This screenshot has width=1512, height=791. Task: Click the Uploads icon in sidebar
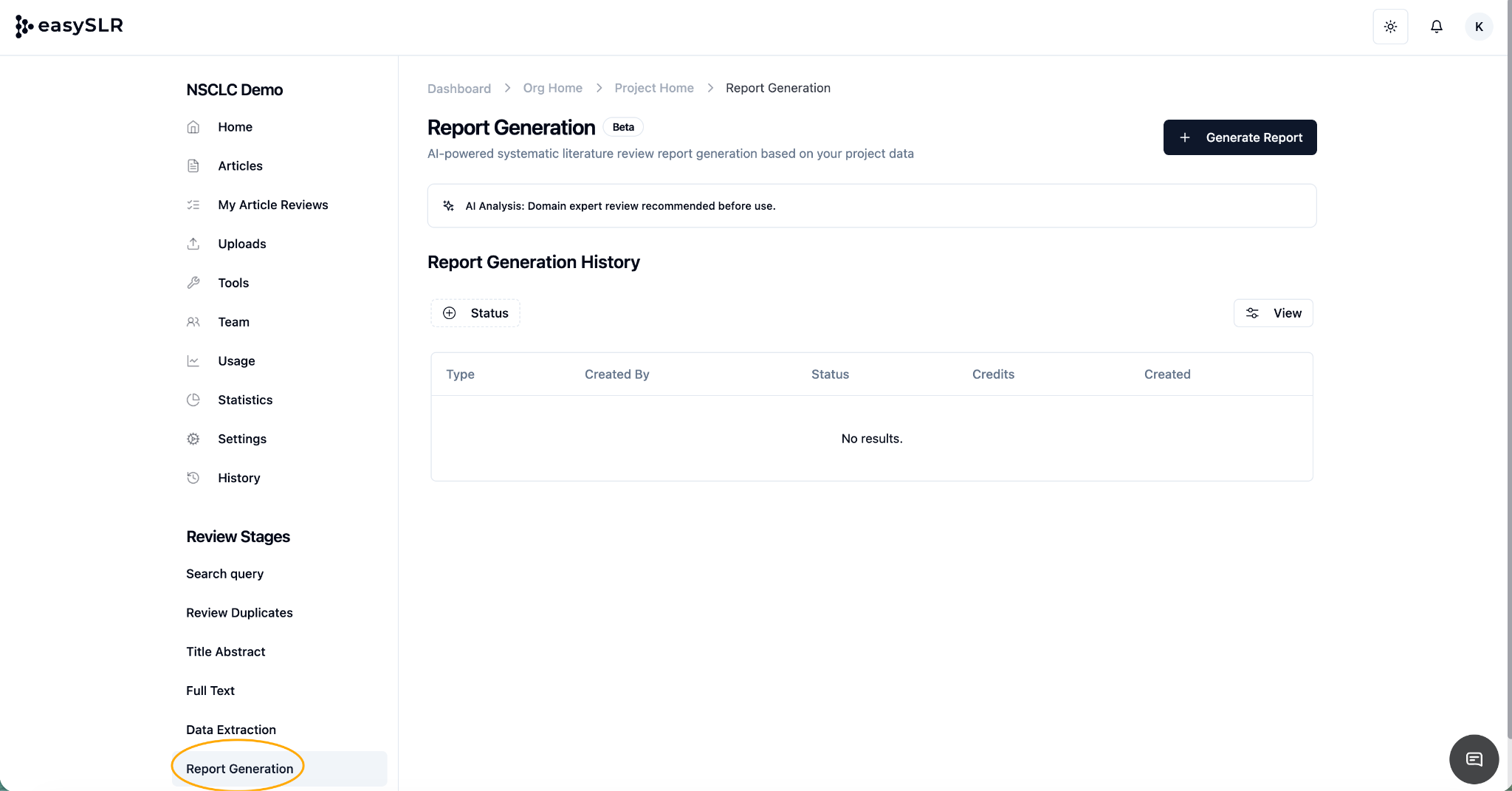[x=193, y=244]
